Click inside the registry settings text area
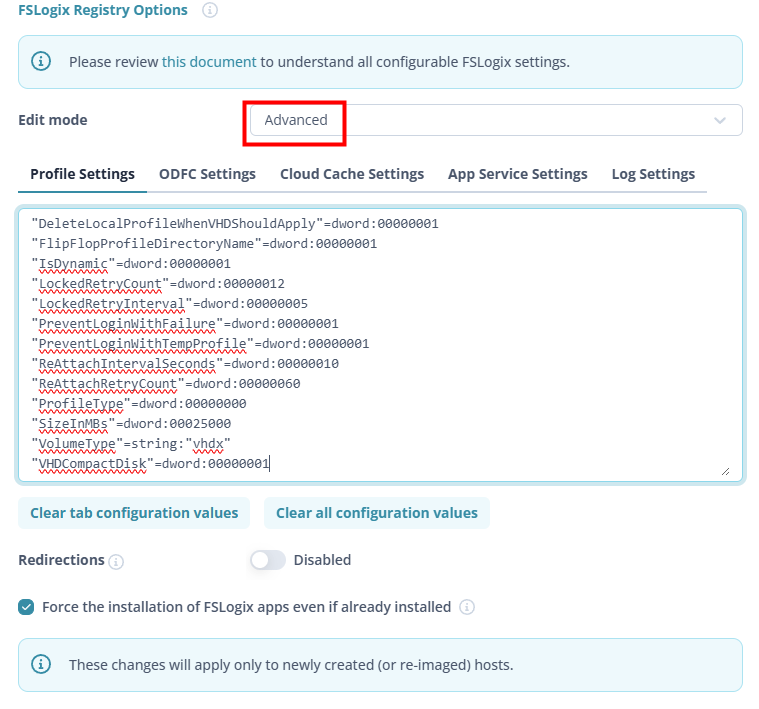 pos(380,345)
